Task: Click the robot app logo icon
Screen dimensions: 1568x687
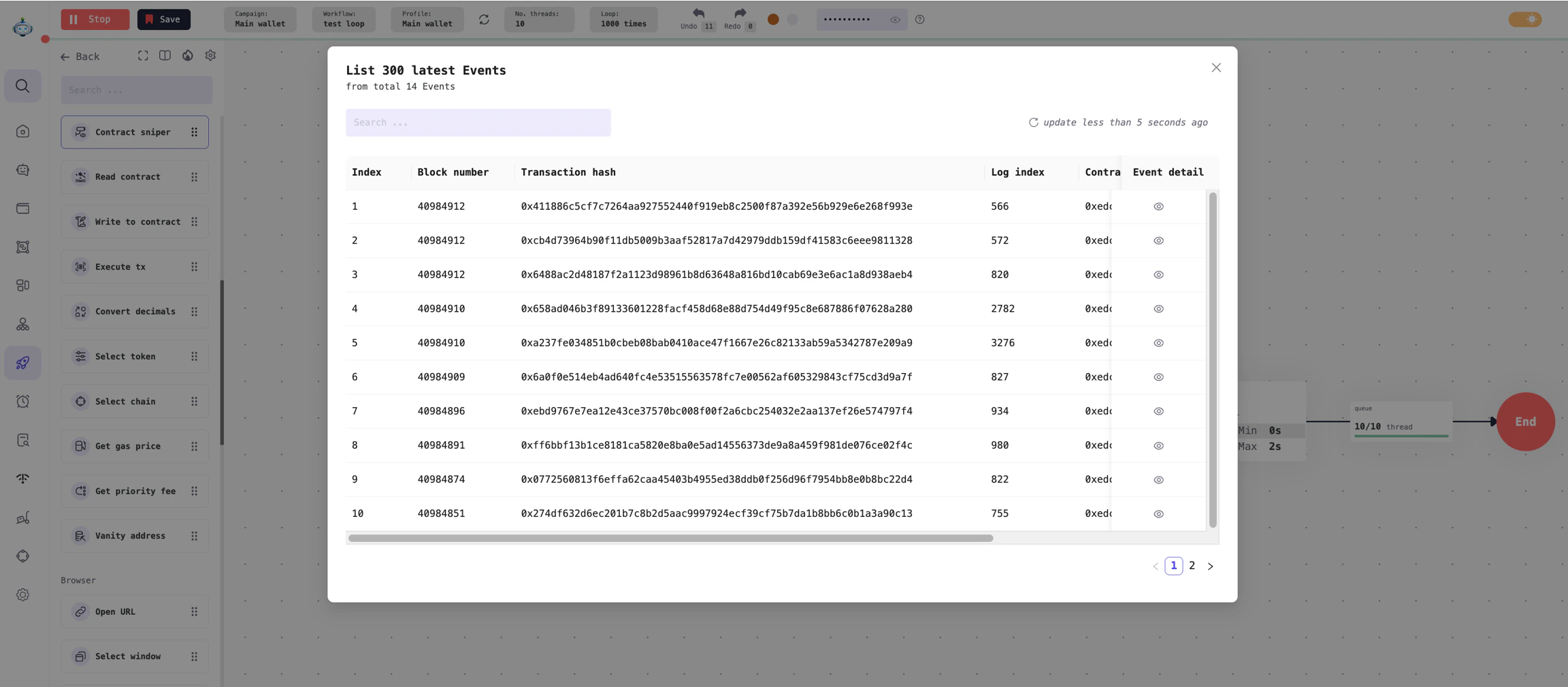Action: click(22, 27)
